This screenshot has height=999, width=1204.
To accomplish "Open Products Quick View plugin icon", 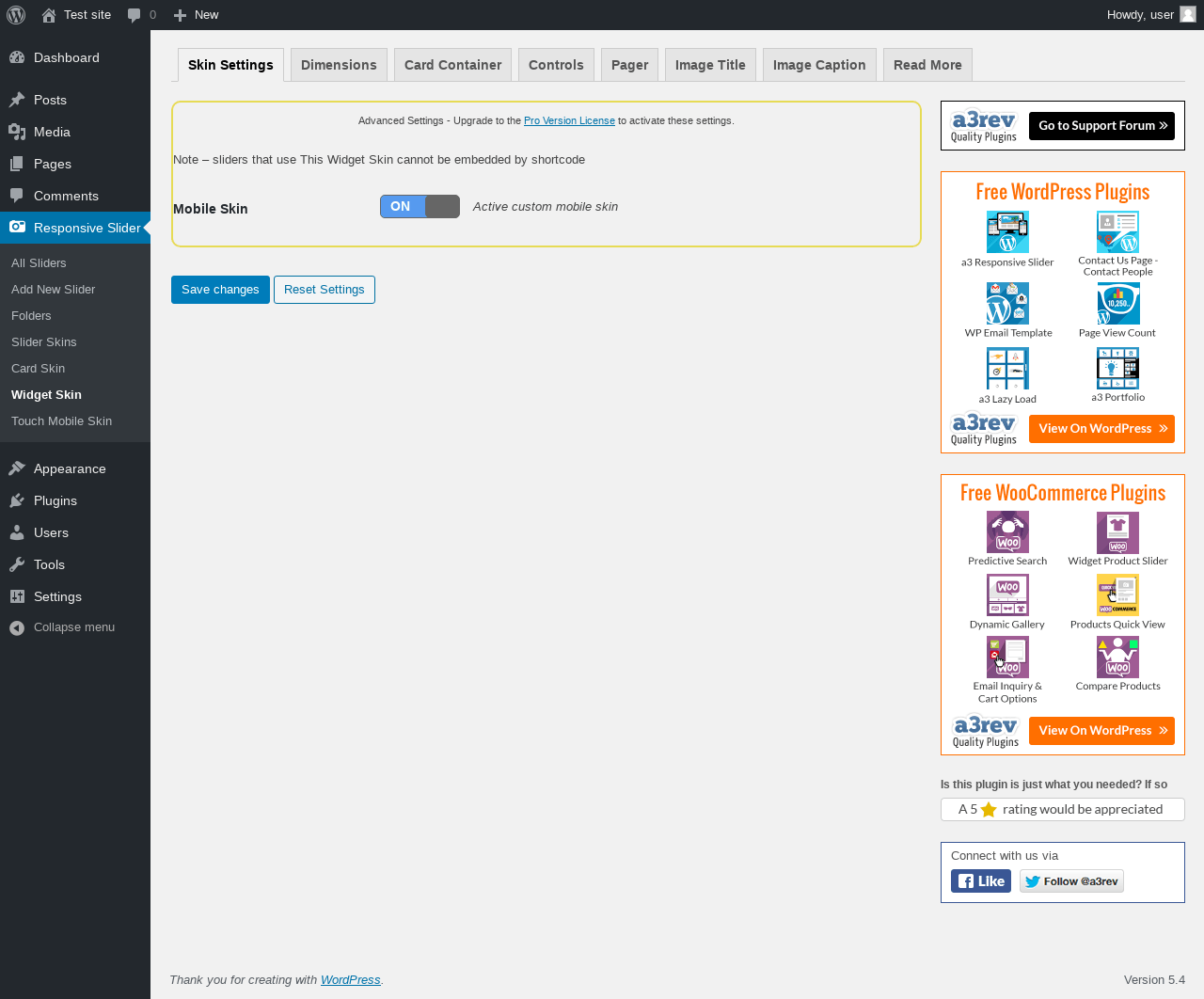I will pos(1117,595).
